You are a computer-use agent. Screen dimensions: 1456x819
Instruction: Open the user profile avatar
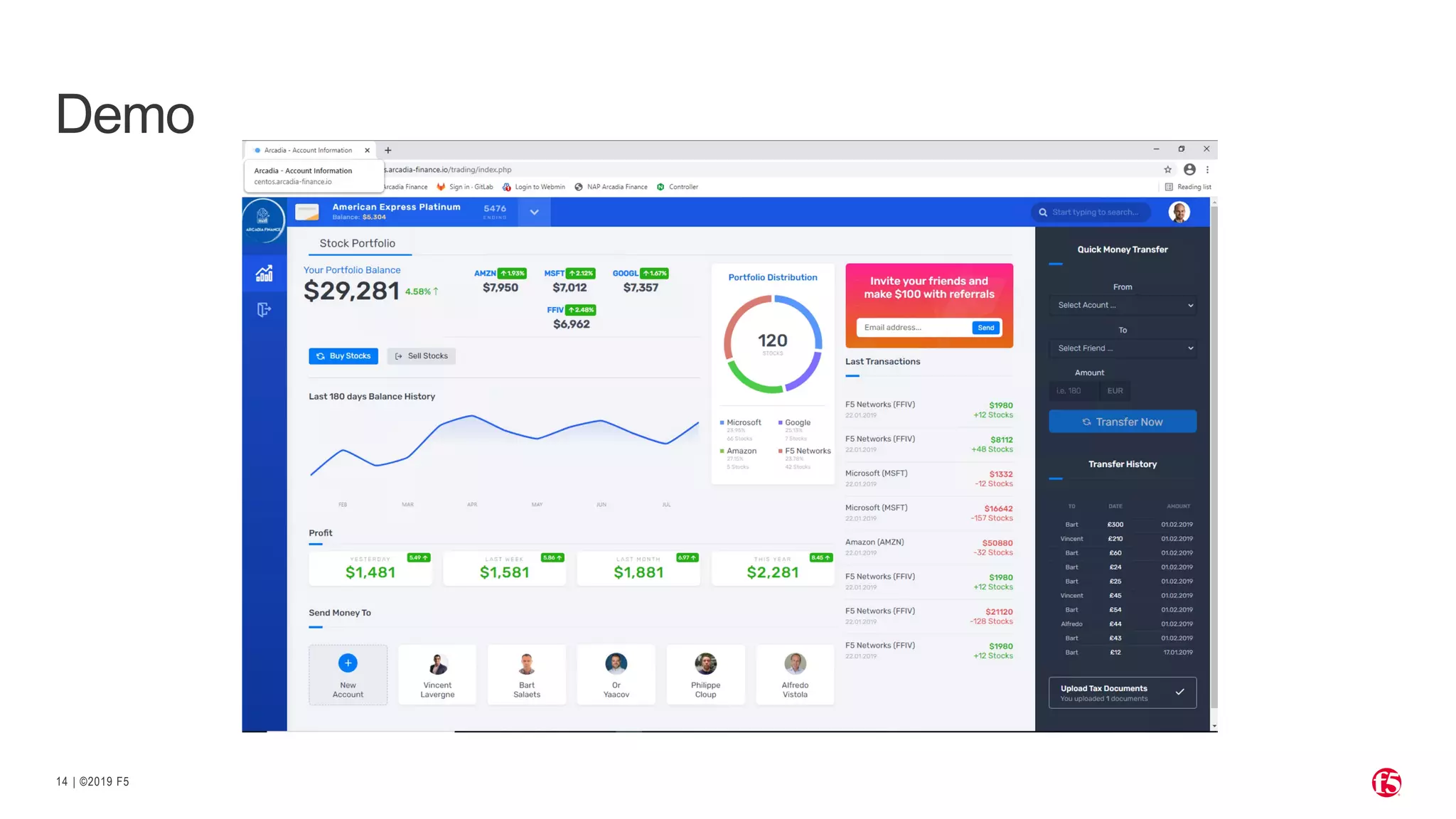pos(1179,212)
